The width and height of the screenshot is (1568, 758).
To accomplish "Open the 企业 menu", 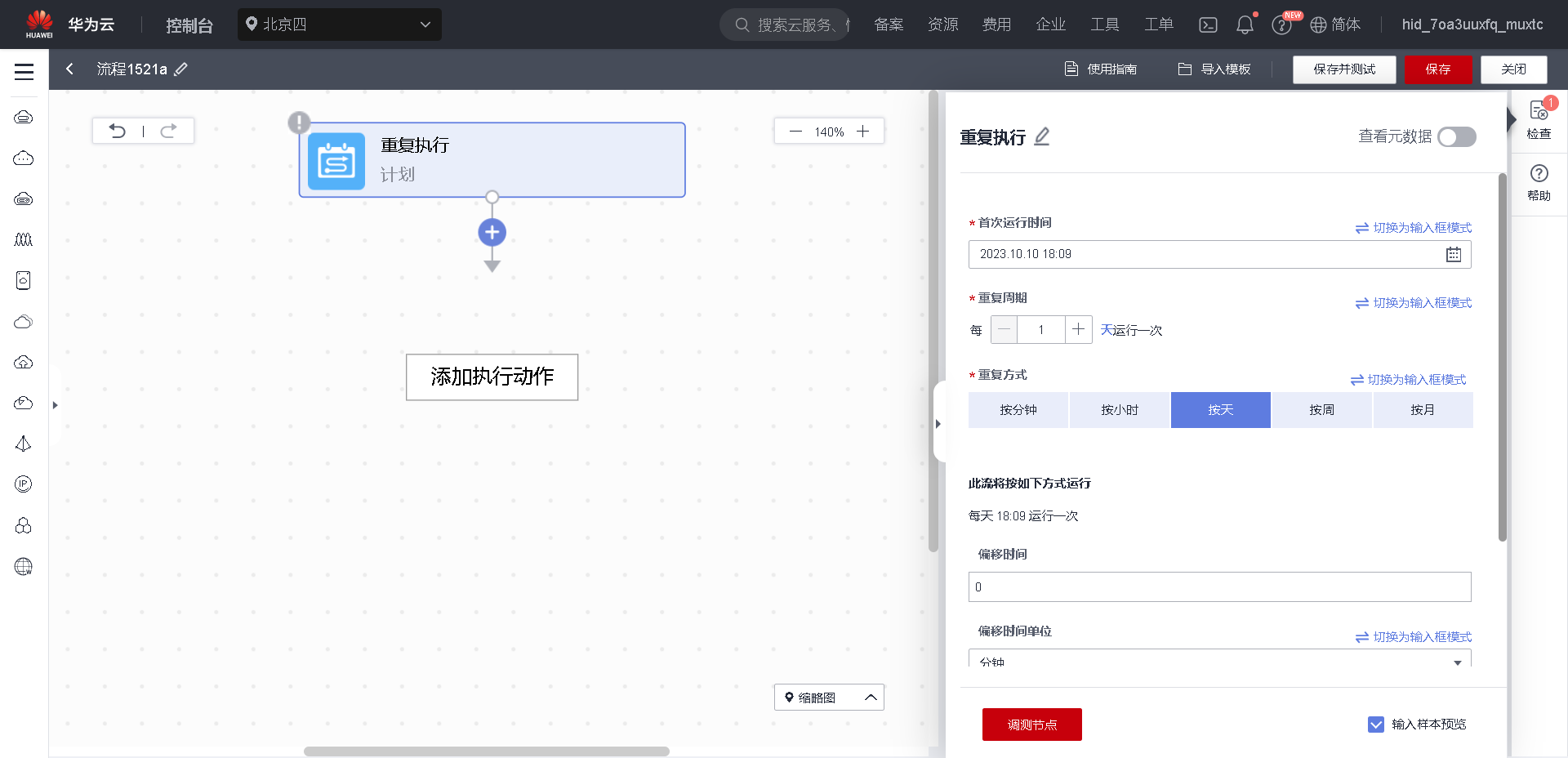I will [x=1051, y=25].
